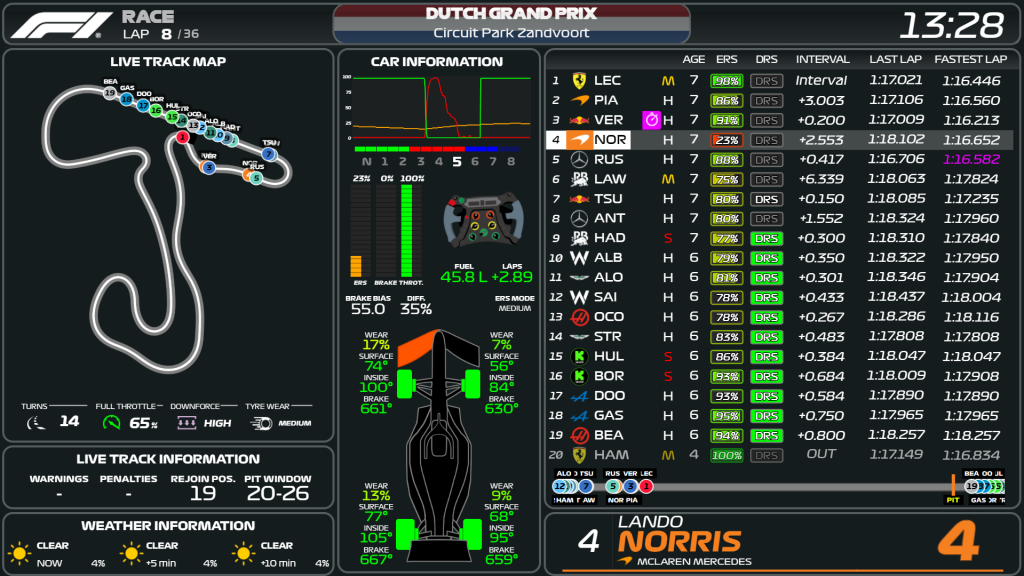The height and width of the screenshot is (576, 1024).
Task: Click the ERS column header
Action: tap(726, 59)
